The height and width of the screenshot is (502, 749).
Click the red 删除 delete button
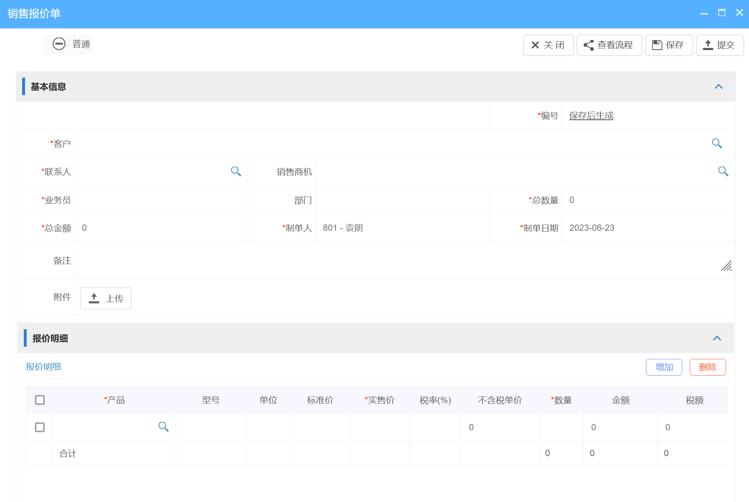pyautogui.click(x=707, y=367)
